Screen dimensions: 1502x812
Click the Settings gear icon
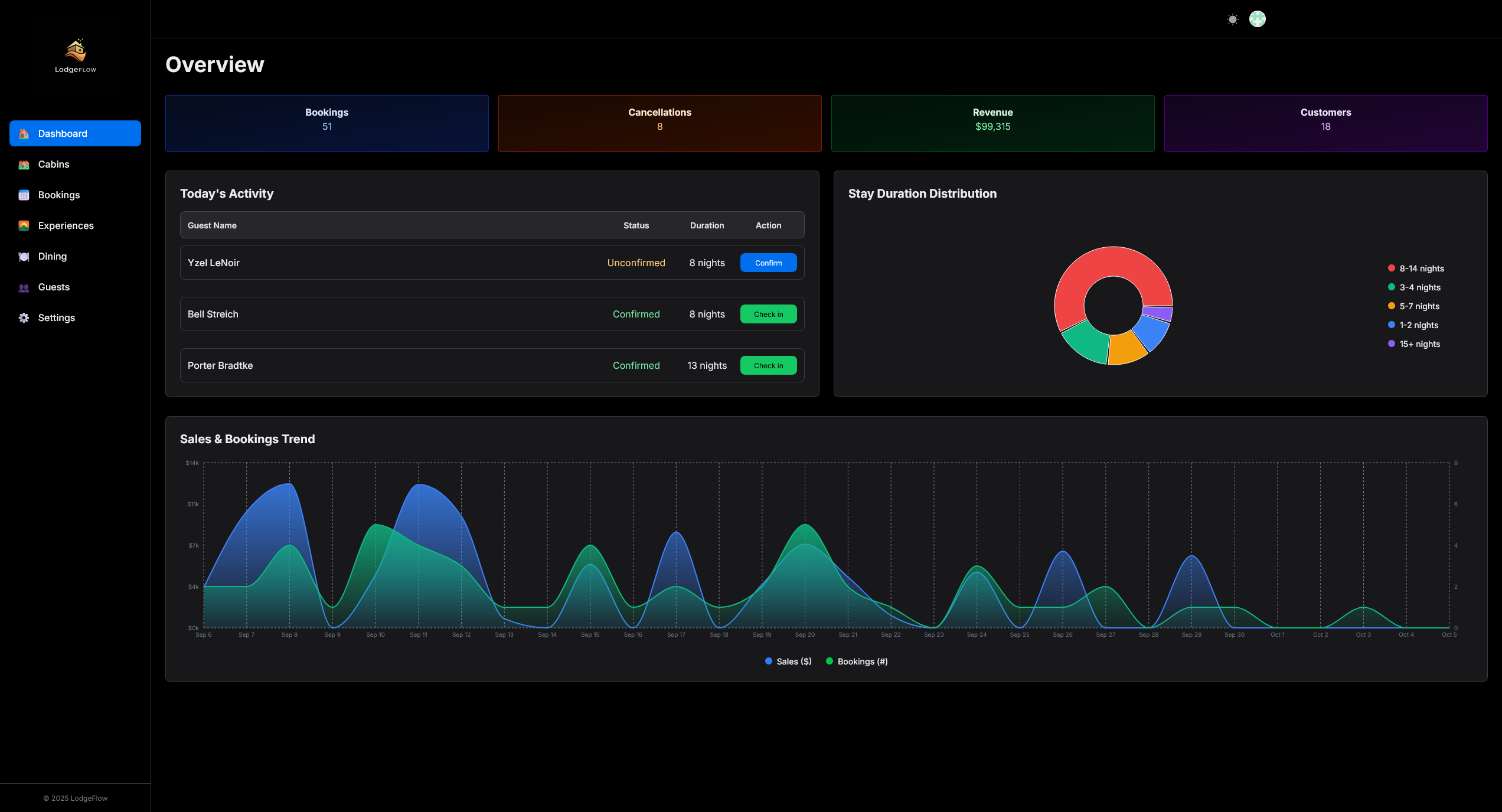[x=24, y=318]
